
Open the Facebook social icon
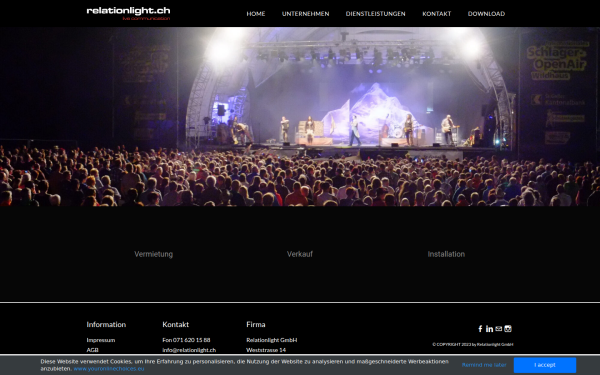480,329
